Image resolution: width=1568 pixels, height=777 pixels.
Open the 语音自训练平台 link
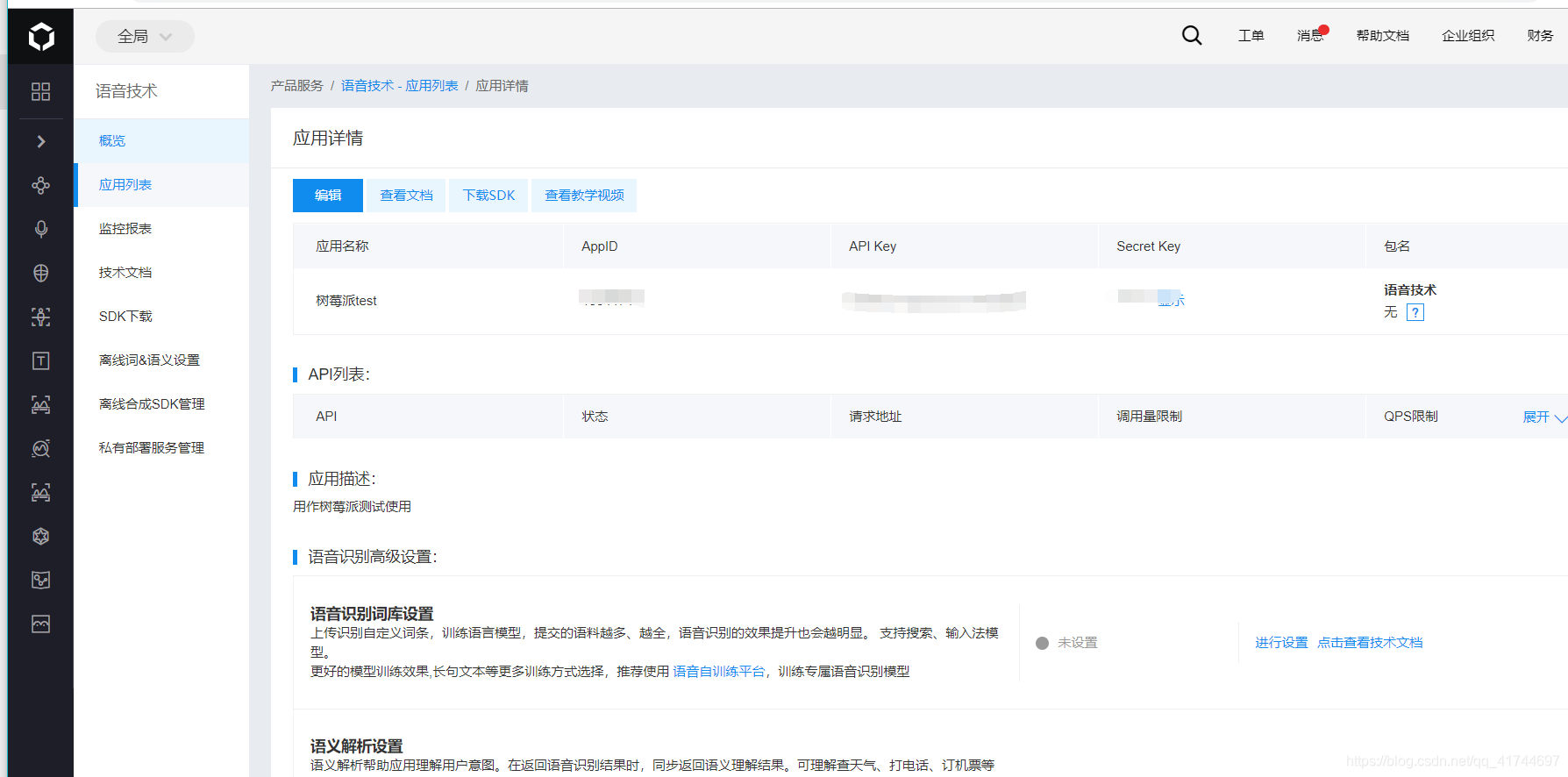click(719, 672)
